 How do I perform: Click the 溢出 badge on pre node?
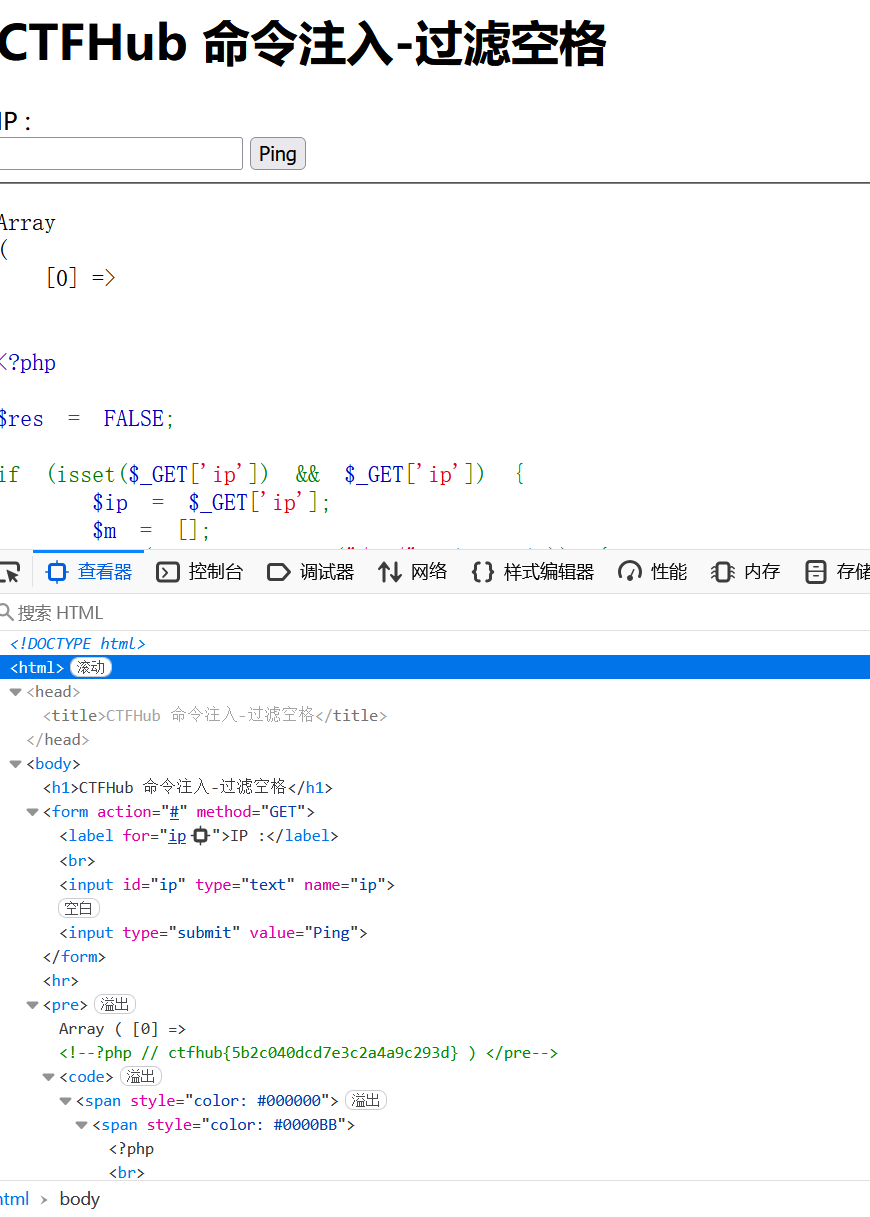click(115, 1005)
